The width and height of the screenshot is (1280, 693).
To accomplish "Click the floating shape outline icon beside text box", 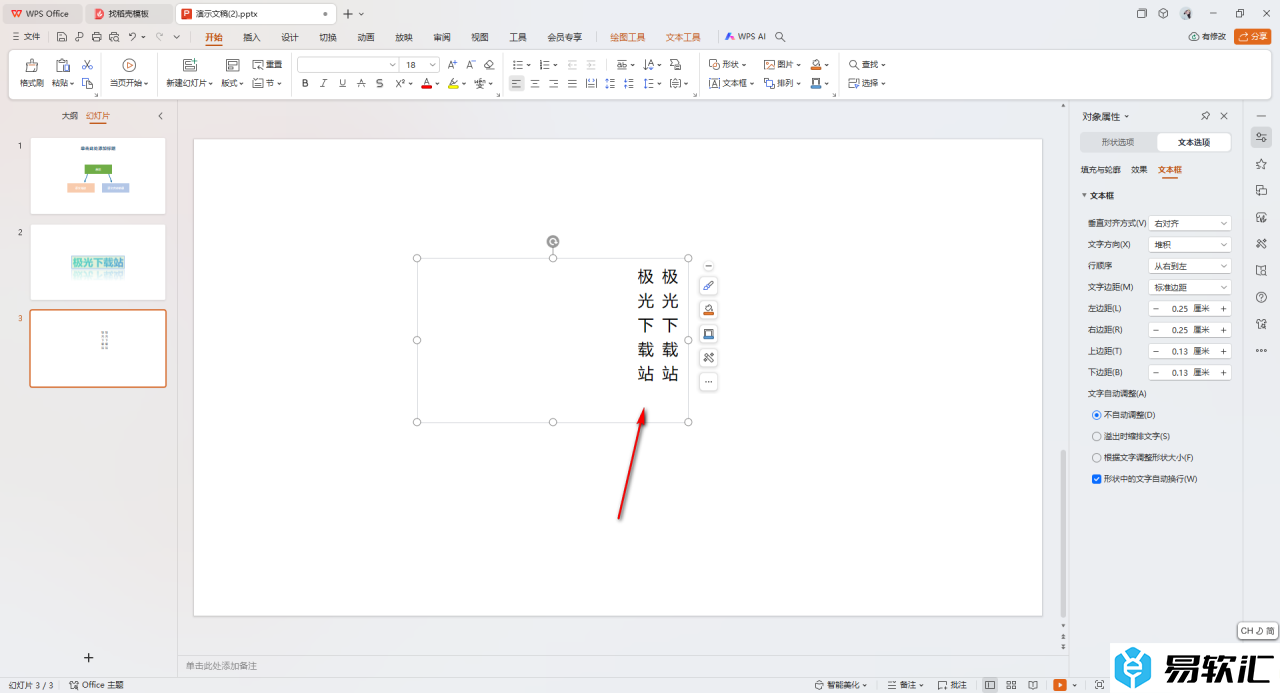I will click(708, 334).
